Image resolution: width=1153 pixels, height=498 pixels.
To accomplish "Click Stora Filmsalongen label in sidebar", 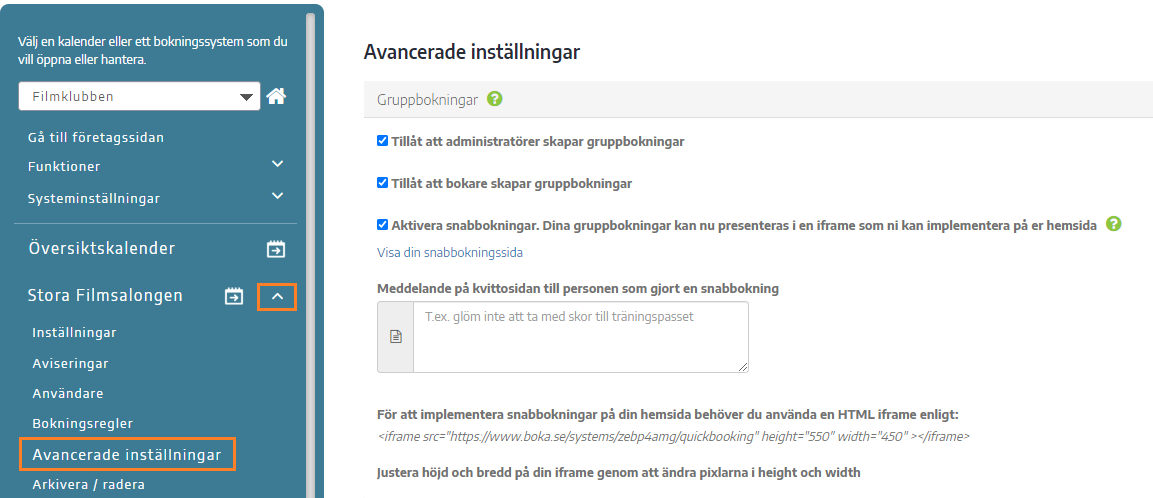I will pyautogui.click(x=105, y=296).
